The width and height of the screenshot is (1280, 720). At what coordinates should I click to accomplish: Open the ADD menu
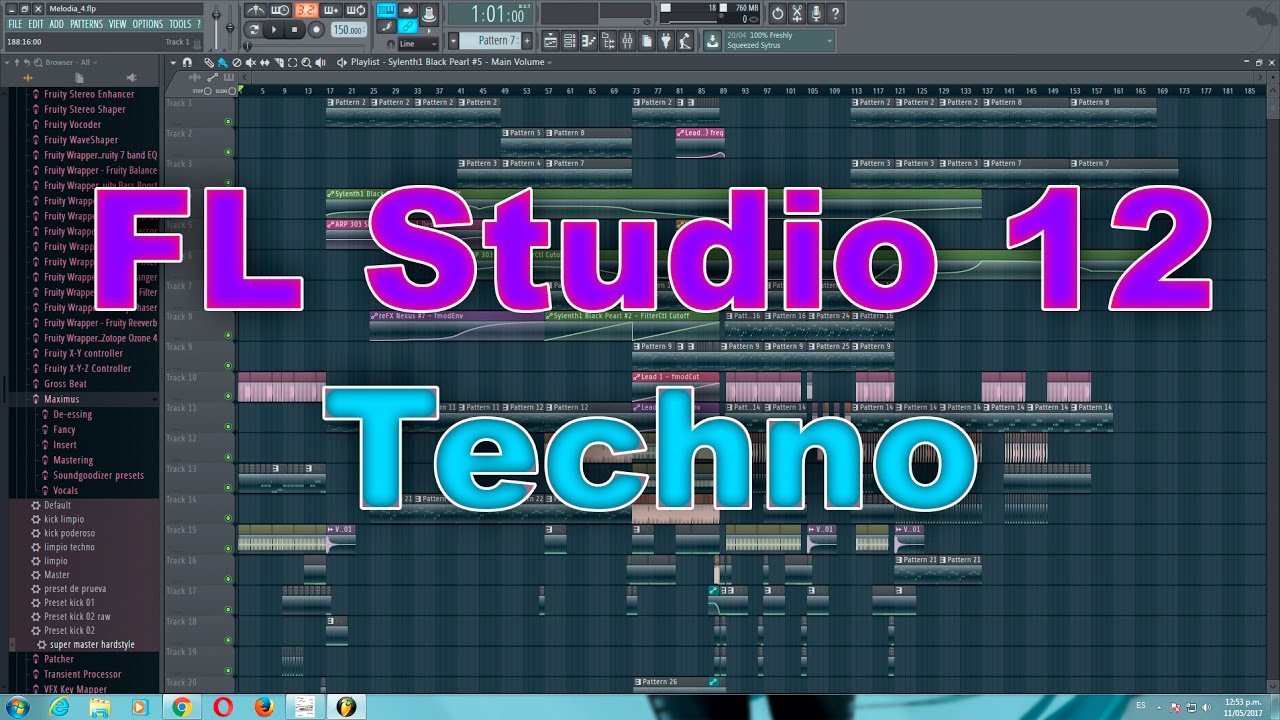coord(57,24)
